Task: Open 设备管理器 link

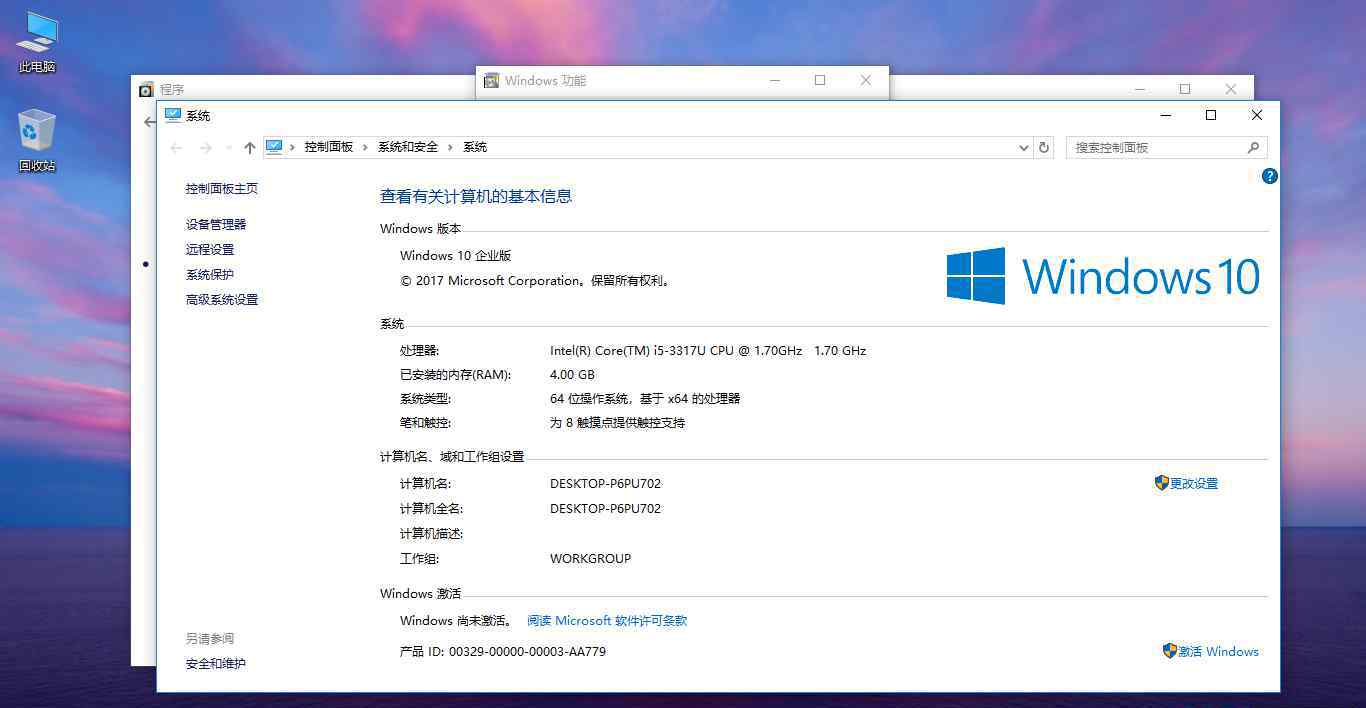Action: click(216, 224)
